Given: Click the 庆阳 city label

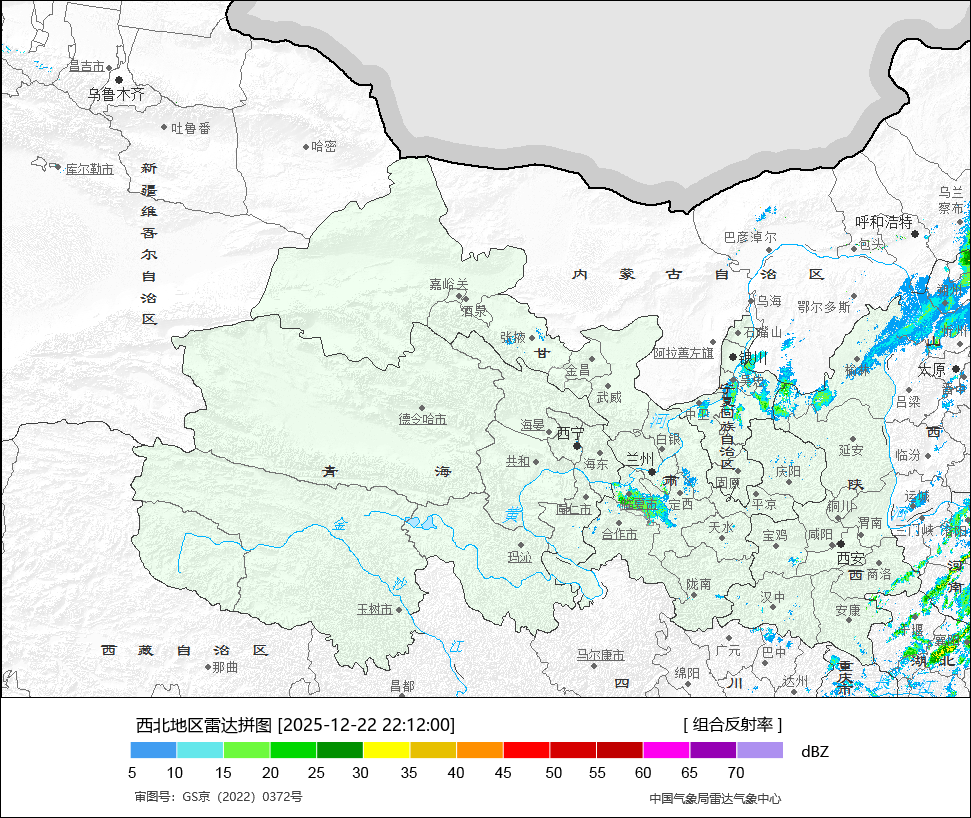Looking at the screenshot, I should tap(788, 471).
